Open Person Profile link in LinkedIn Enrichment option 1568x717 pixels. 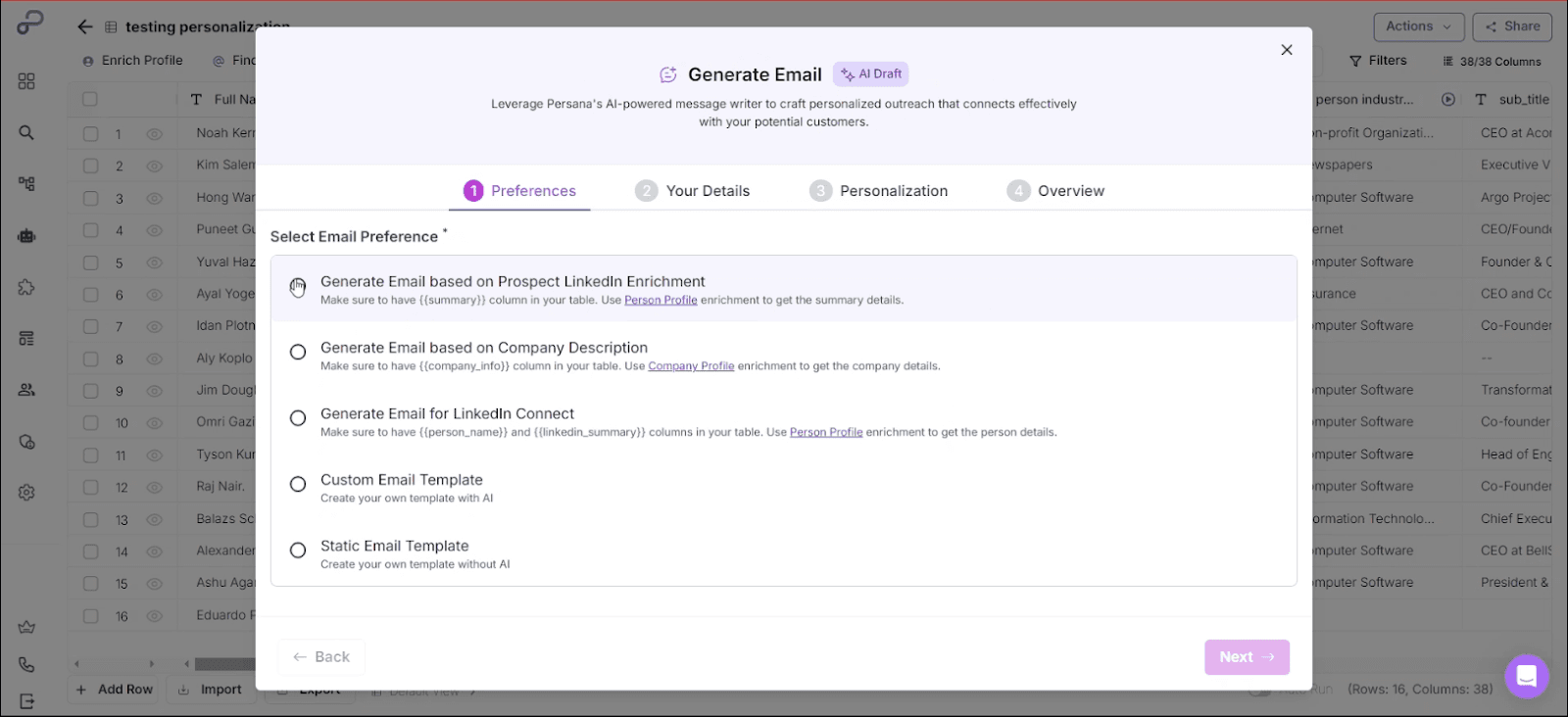[661, 301]
